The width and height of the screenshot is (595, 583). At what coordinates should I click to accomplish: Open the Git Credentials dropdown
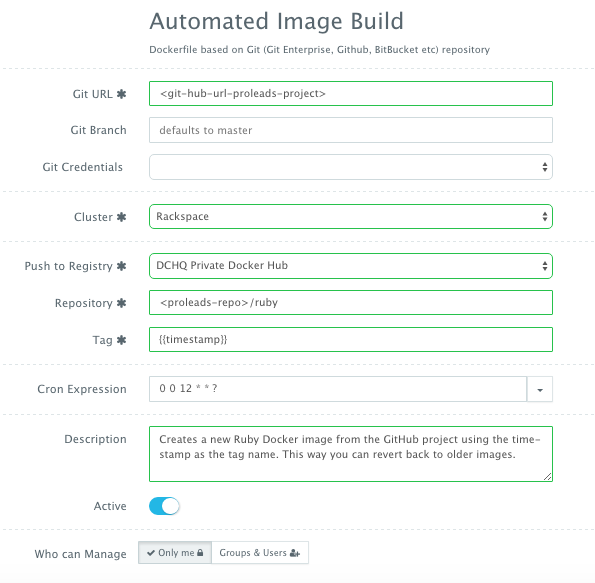pos(351,167)
